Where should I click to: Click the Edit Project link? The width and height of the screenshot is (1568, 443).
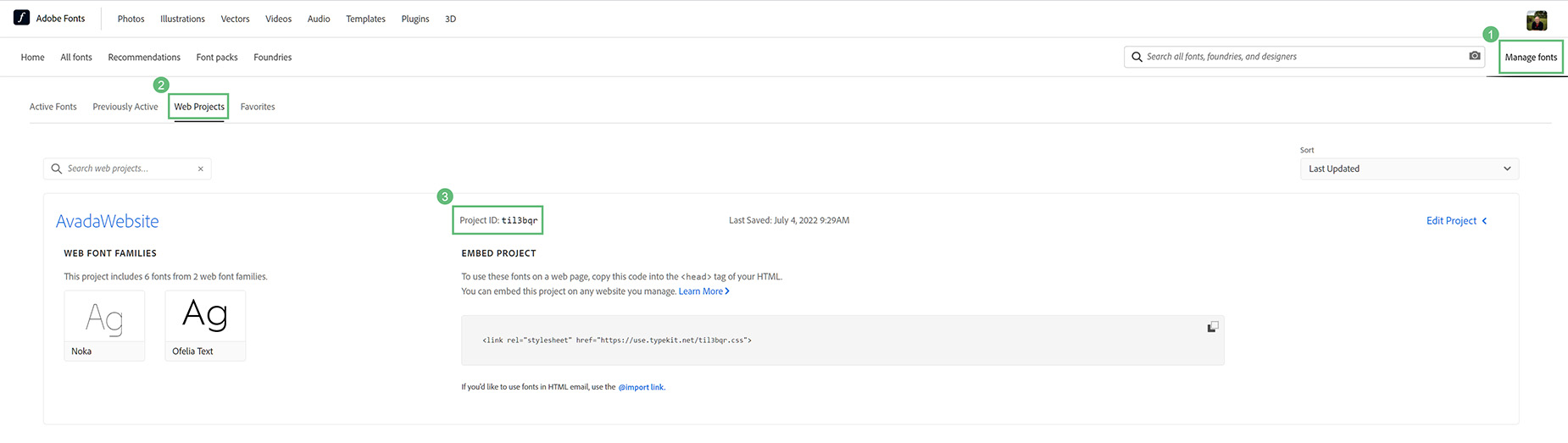point(1451,221)
